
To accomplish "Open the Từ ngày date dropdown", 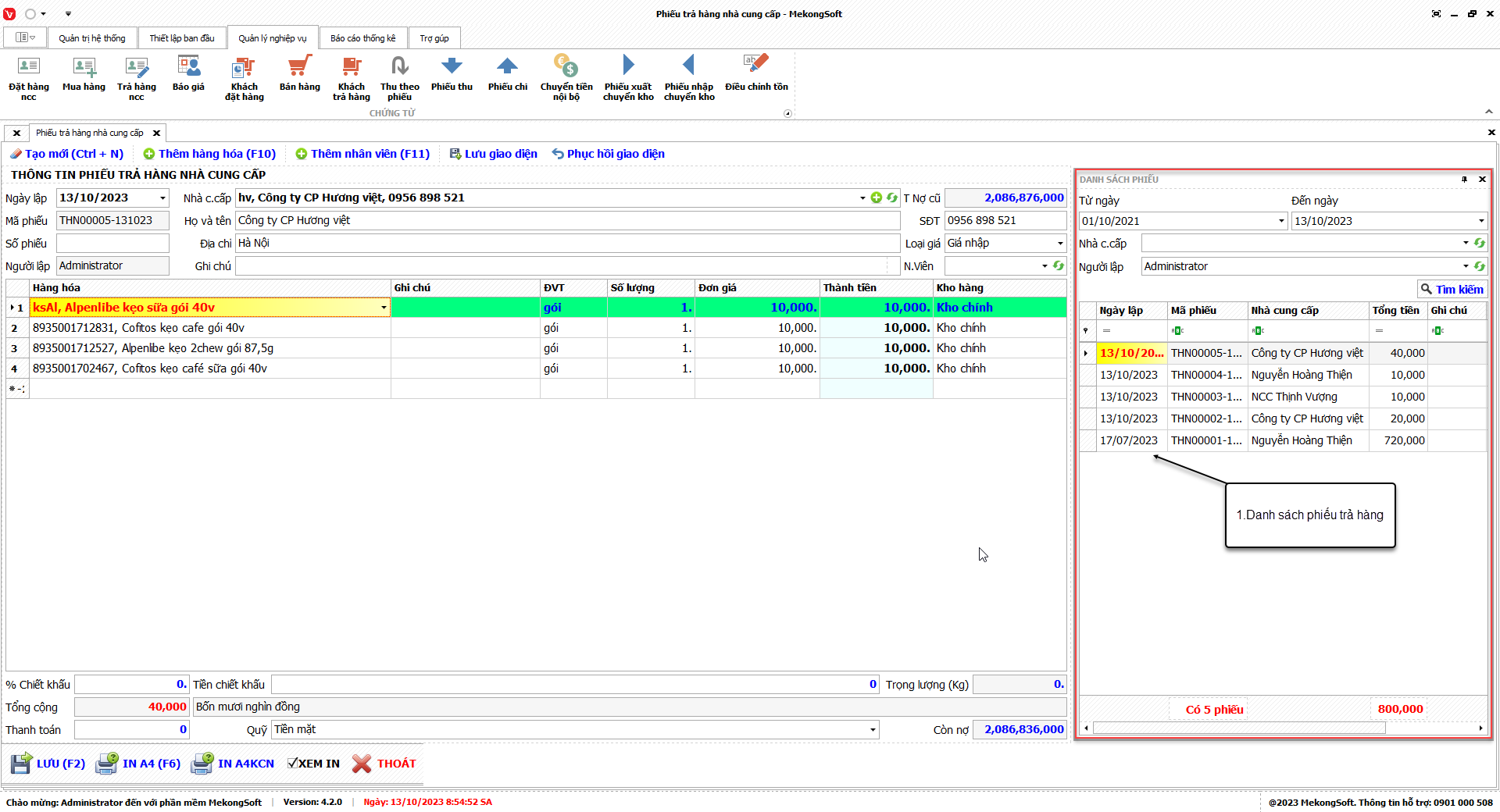I will tap(1281, 221).
